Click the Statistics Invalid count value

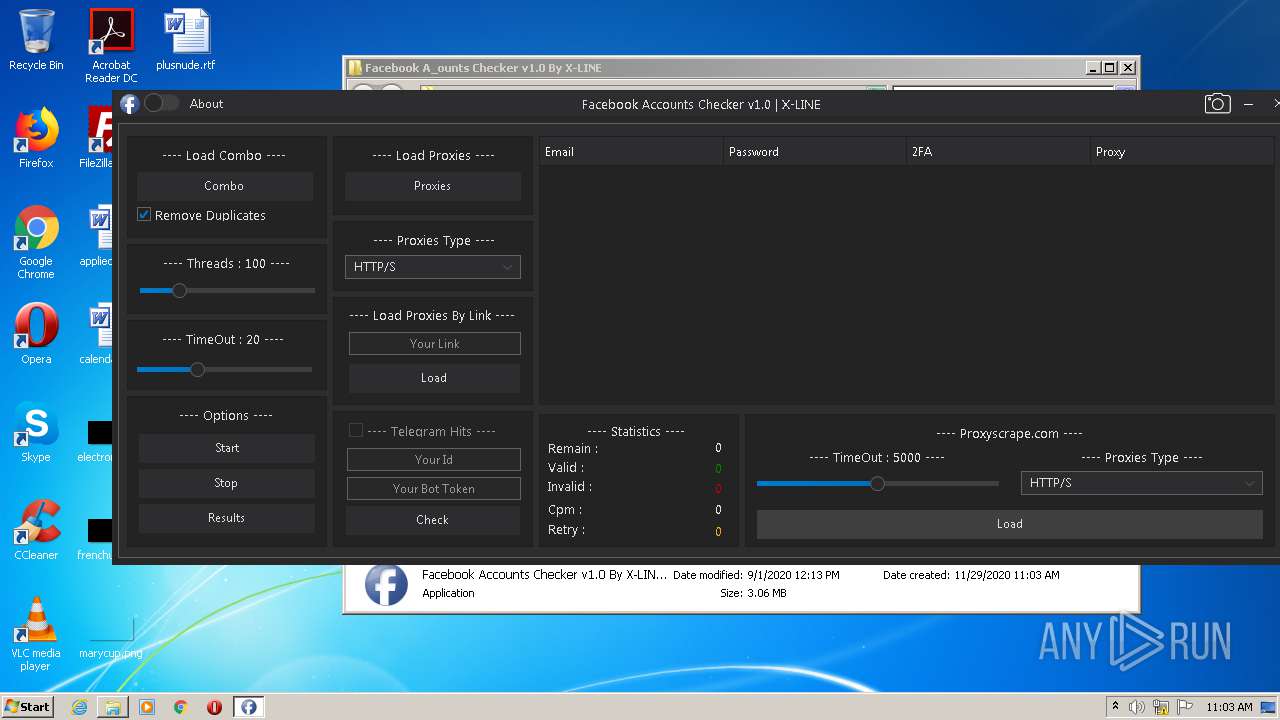coord(718,488)
